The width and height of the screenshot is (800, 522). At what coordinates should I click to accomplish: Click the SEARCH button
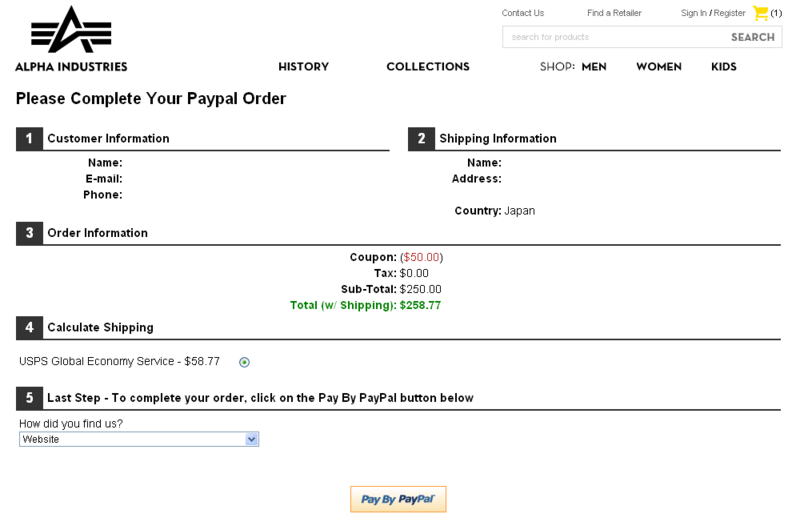(753, 37)
